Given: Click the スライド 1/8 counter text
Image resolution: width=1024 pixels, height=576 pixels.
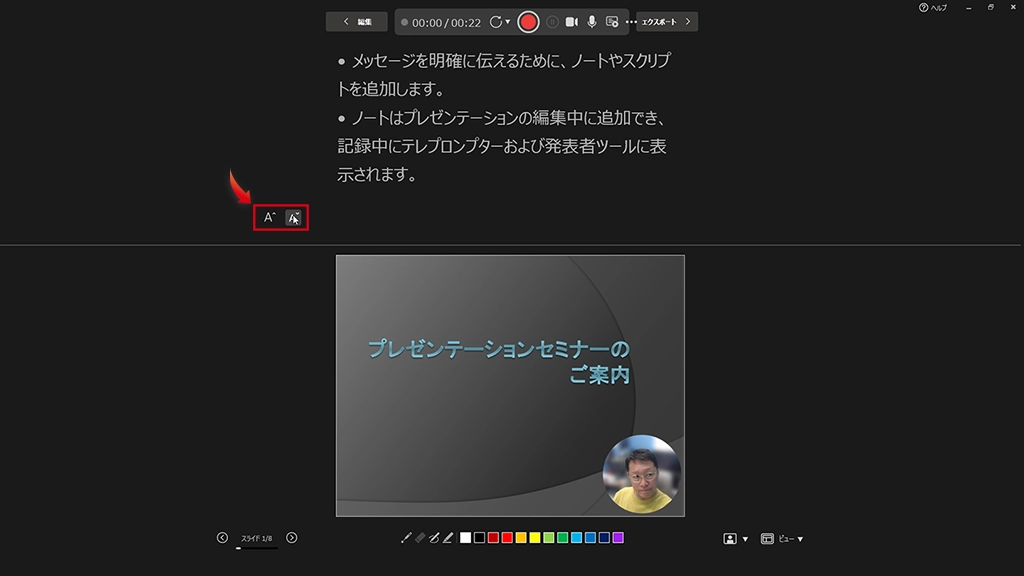Looking at the screenshot, I should [257, 538].
